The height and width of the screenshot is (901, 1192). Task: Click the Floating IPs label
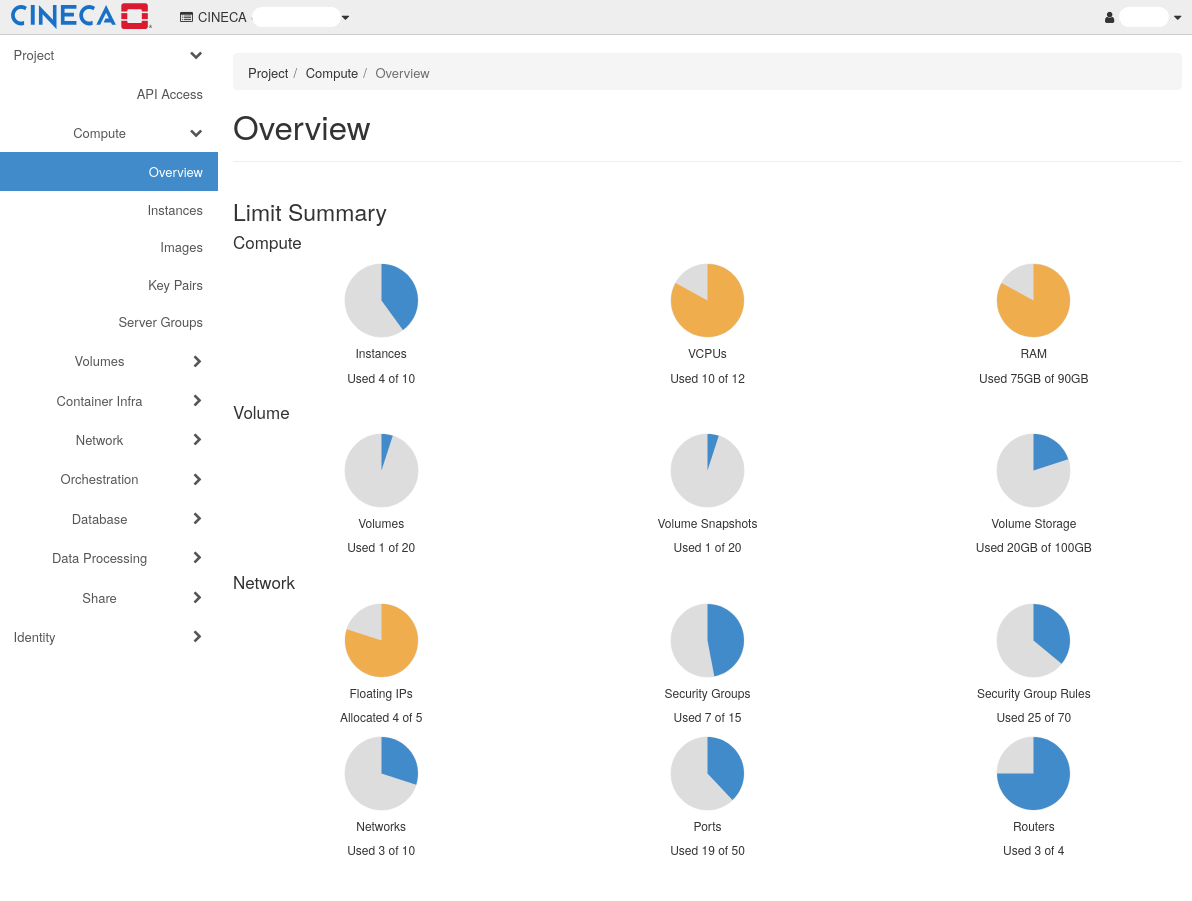pyautogui.click(x=381, y=693)
